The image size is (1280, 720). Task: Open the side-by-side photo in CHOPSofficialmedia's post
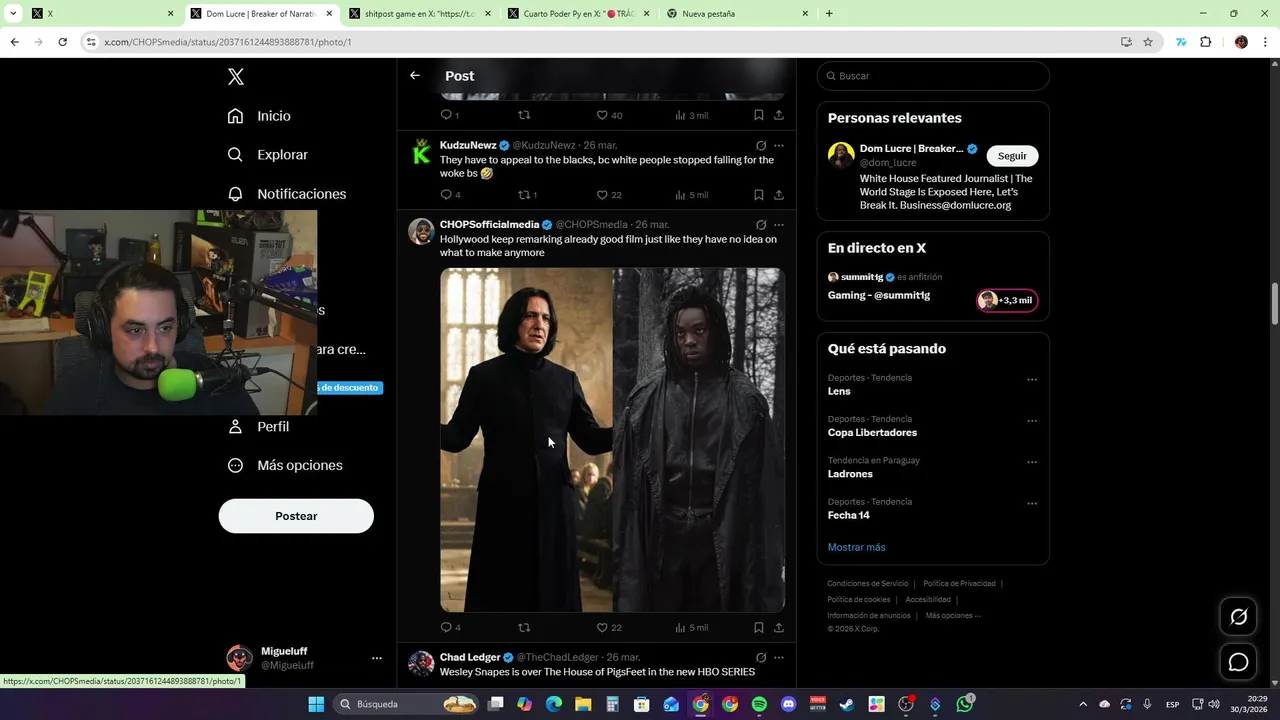click(x=612, y=440)
